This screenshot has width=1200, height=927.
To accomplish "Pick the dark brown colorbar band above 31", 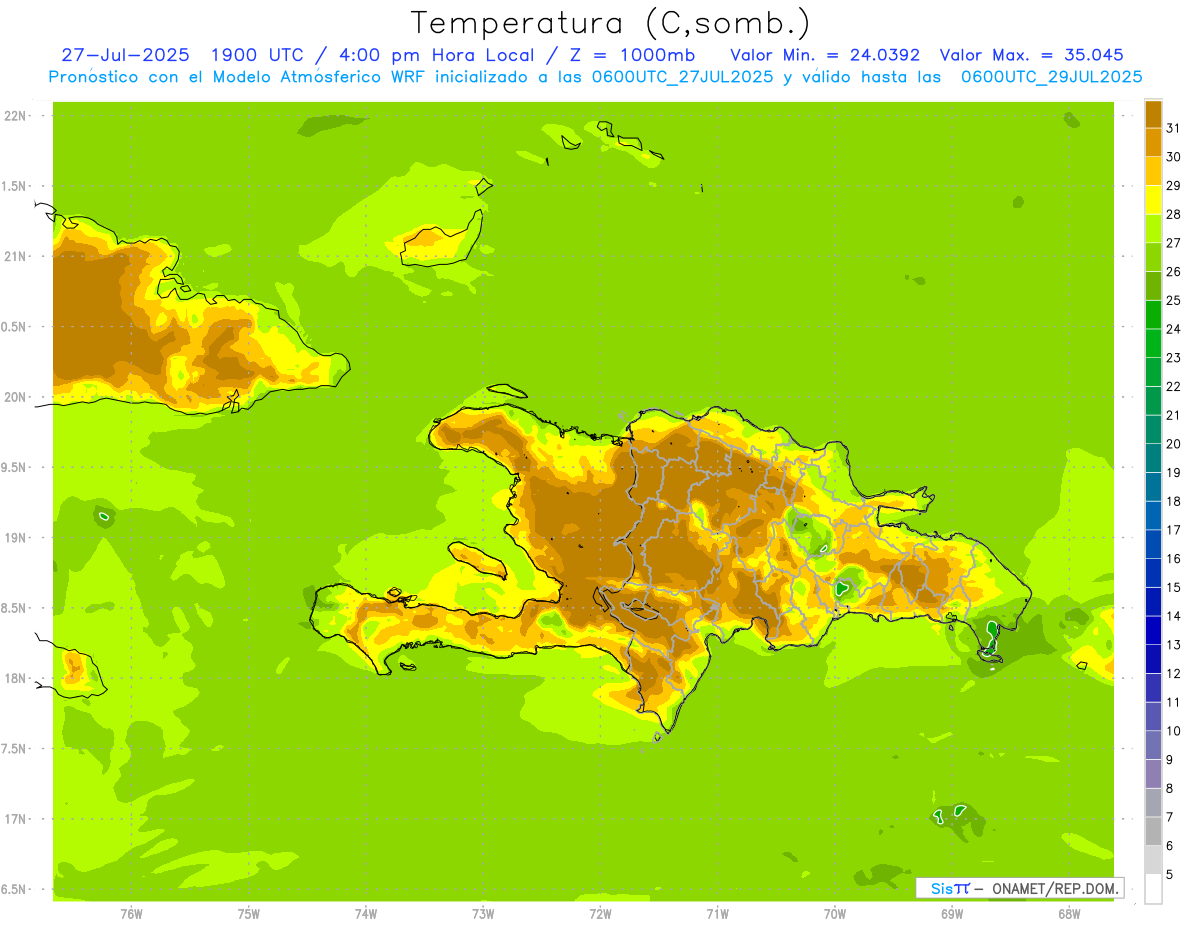I will [x=1153, y=114].
